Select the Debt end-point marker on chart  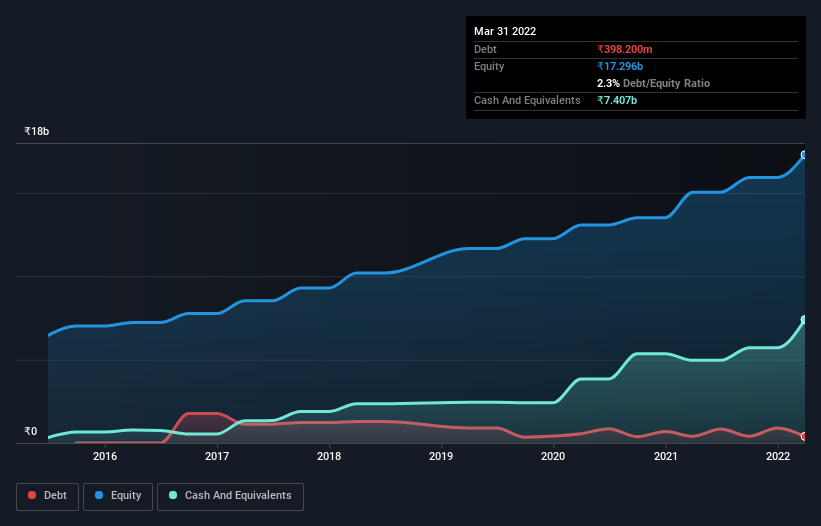pyautogui.click(x=804, y=437)
